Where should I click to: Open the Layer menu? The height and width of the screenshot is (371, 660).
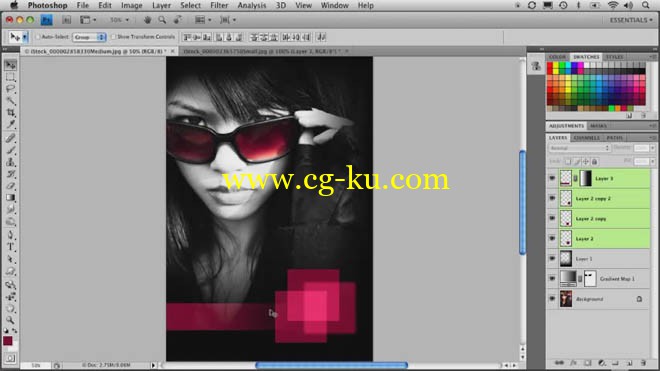(x=161, y=5)
